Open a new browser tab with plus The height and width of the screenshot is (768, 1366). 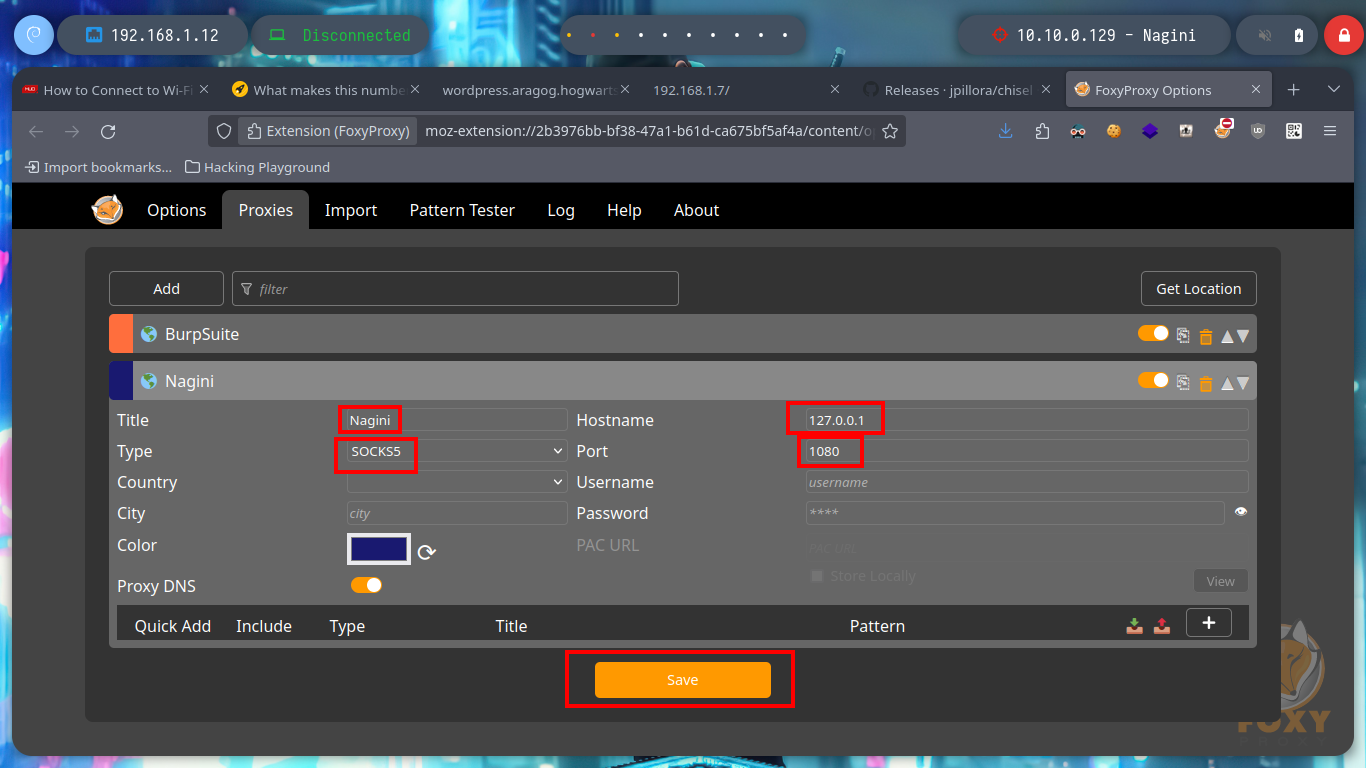1294,90
